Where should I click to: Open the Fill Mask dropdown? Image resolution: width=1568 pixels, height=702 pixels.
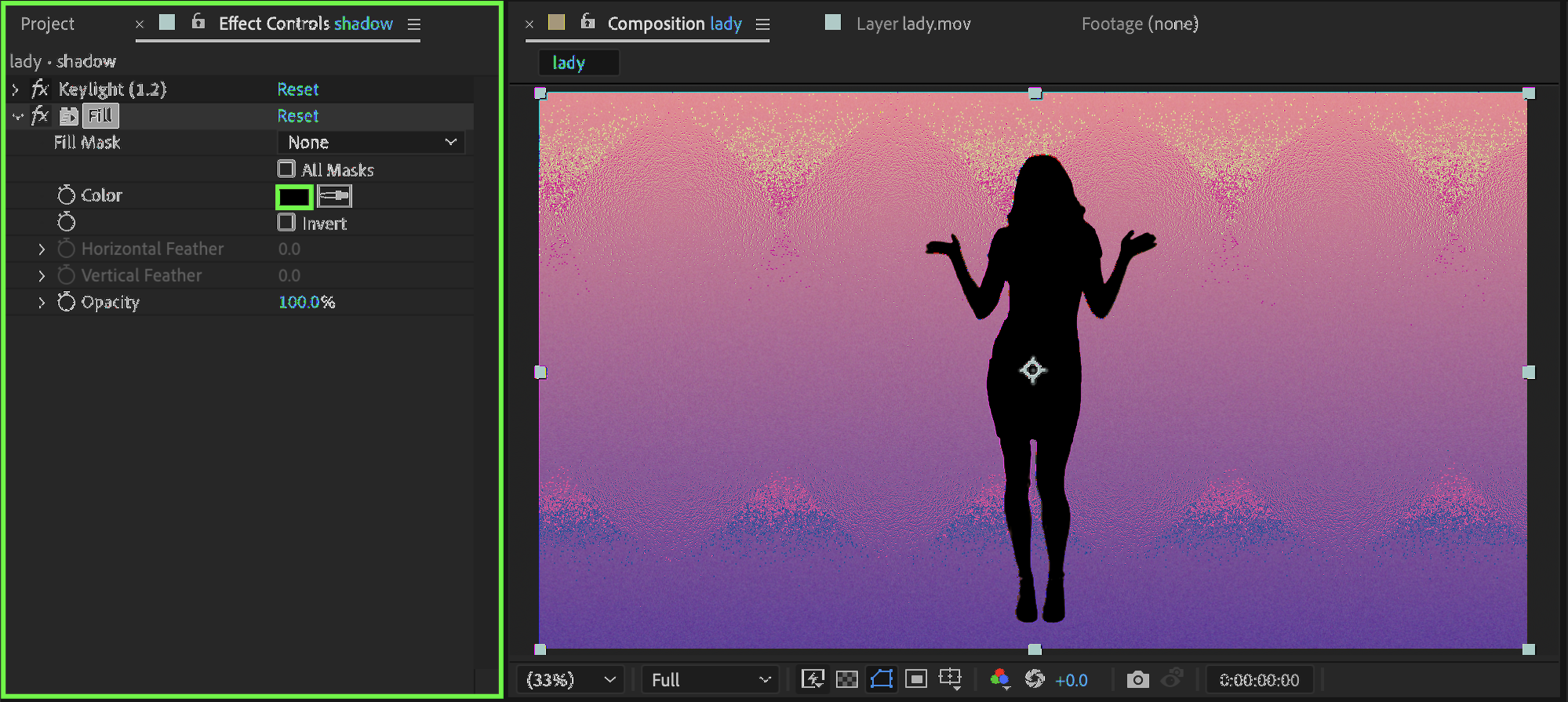(x=371, y=143)
